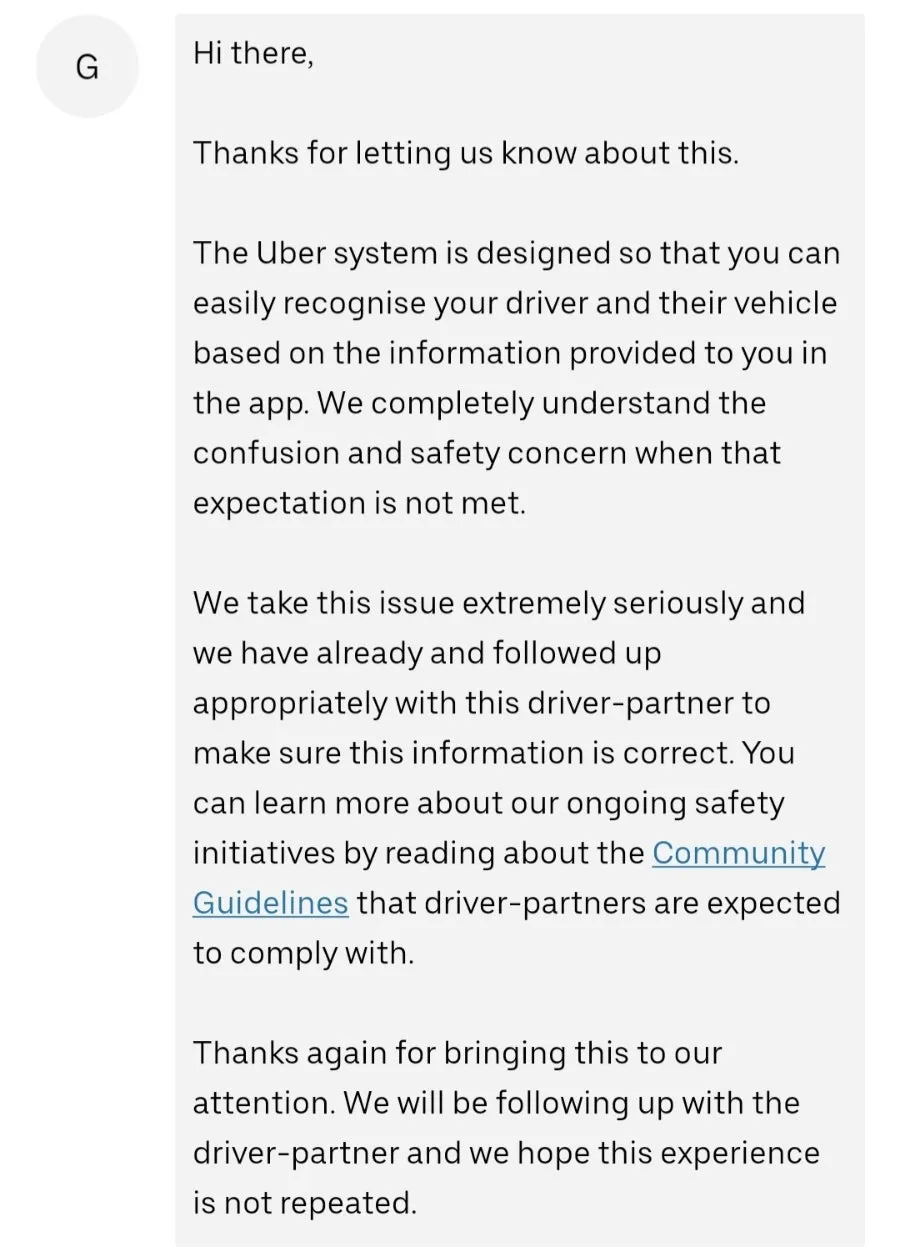Click 'Thanks for letting us know about this.'

tap(466, 153)
